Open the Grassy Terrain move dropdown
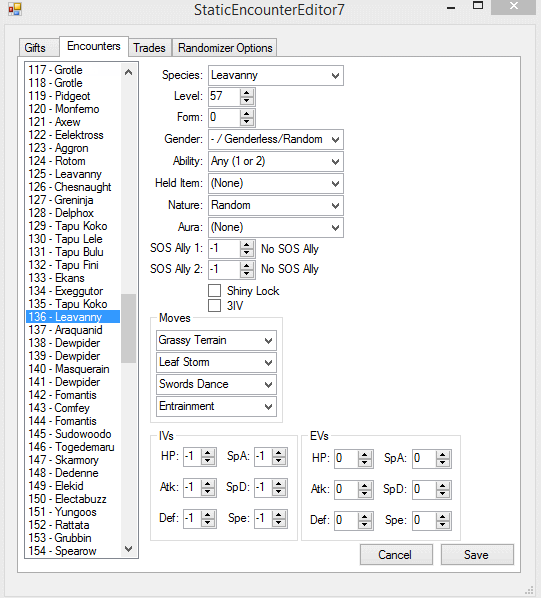Screen dimensions: 541x598 [x=216, y=340]
